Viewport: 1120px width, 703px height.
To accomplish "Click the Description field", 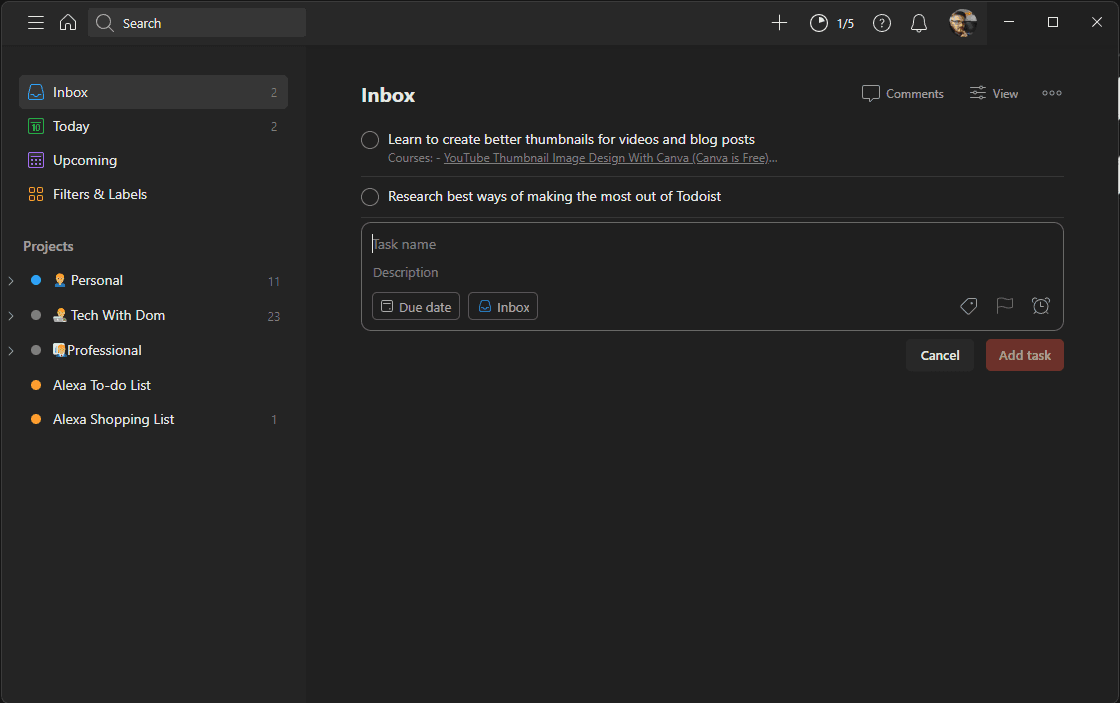I will coord(712,272).
